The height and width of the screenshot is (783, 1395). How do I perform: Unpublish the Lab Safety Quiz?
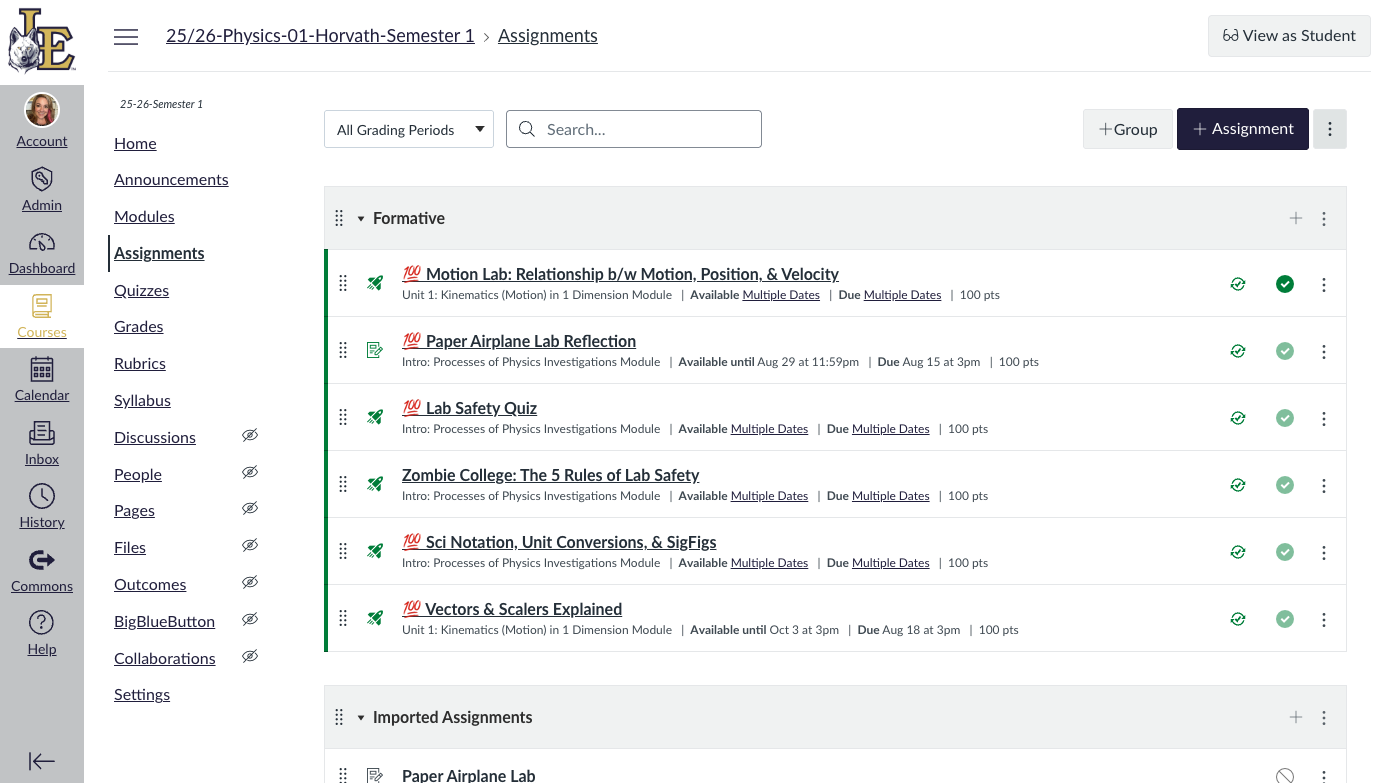click(x=1285, y=419)
